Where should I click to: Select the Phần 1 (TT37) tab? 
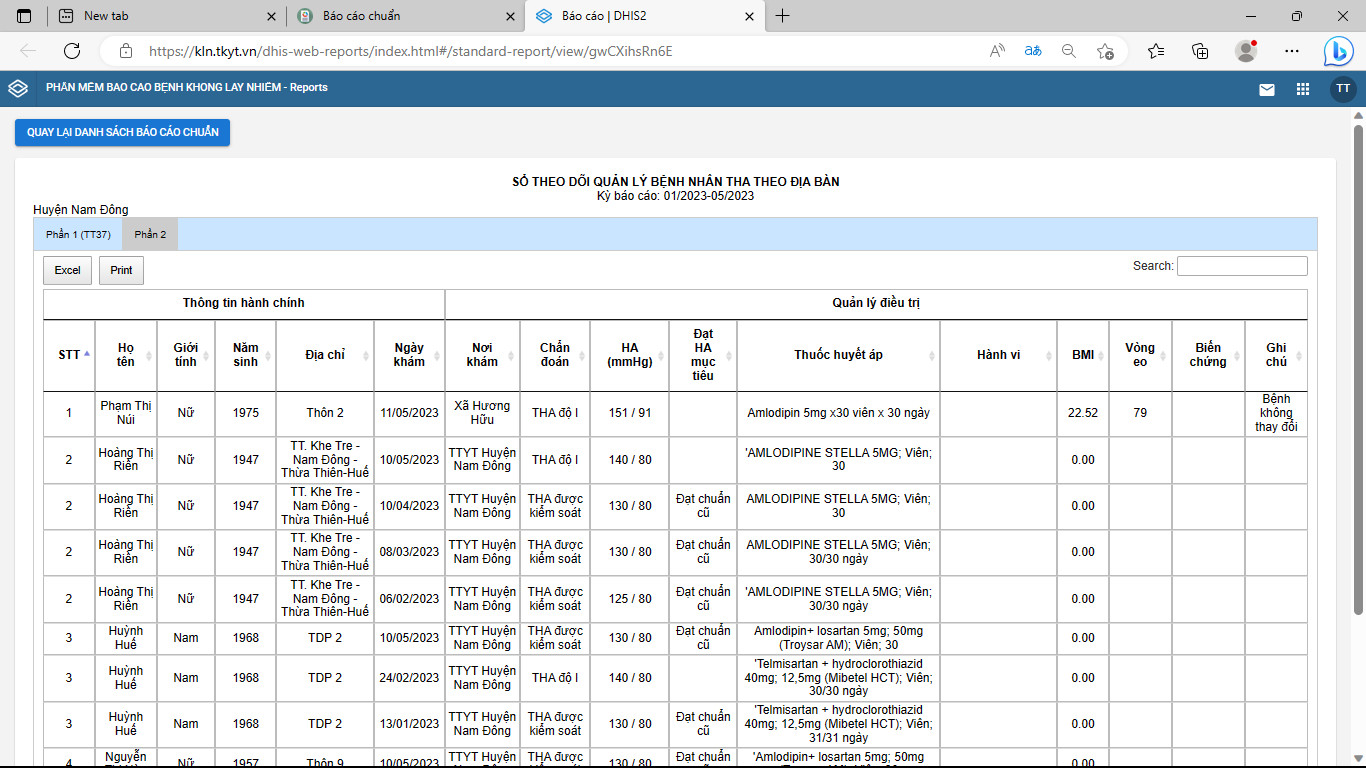point(78,234)
